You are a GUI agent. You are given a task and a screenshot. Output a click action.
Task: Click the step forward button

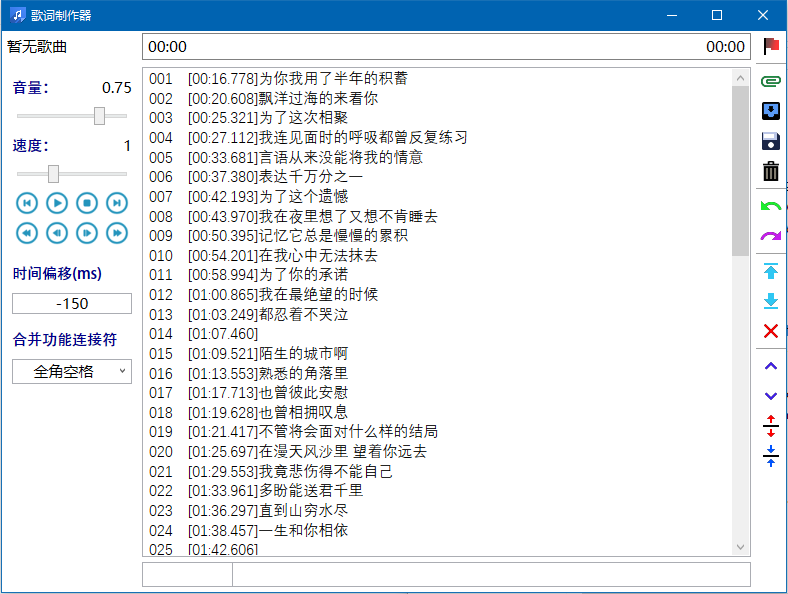87,233
